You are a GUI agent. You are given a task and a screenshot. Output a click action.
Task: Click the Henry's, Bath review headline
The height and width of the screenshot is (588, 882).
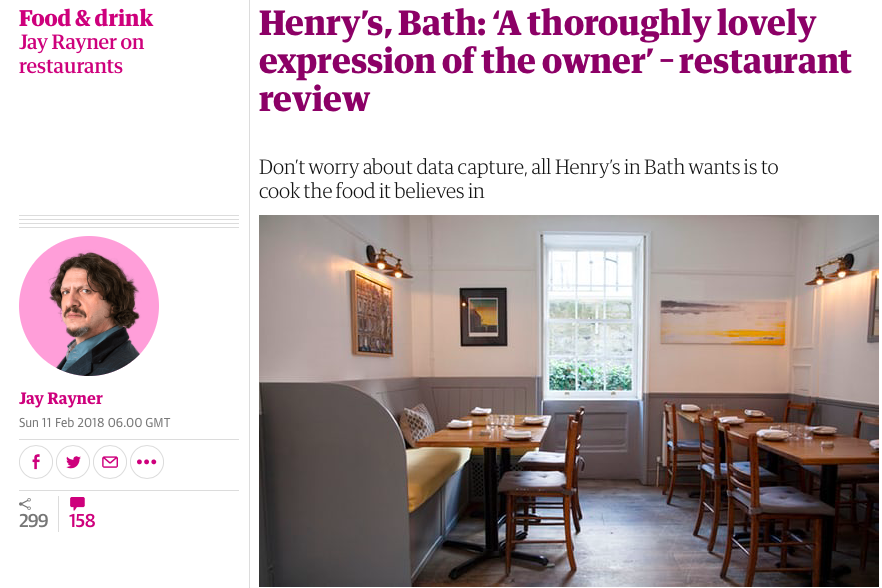pos(555,60)
